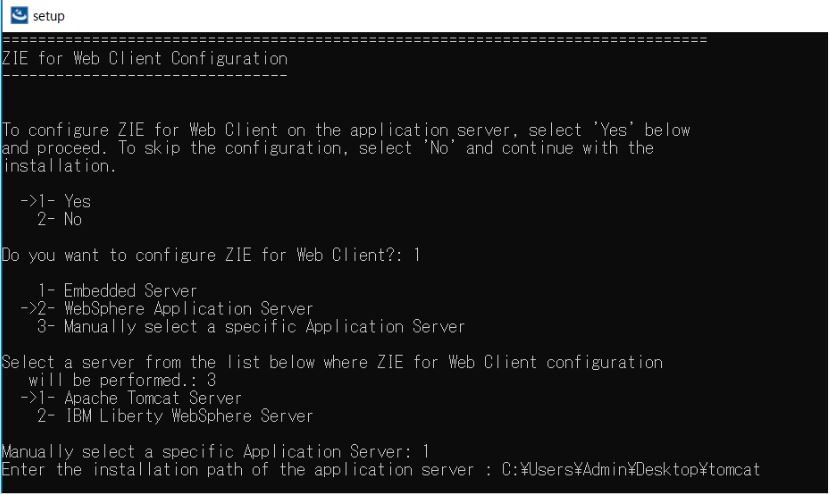
Task: Click the arrow marker beside Apache Tomcat Server
Action: (x=29, y=398)
